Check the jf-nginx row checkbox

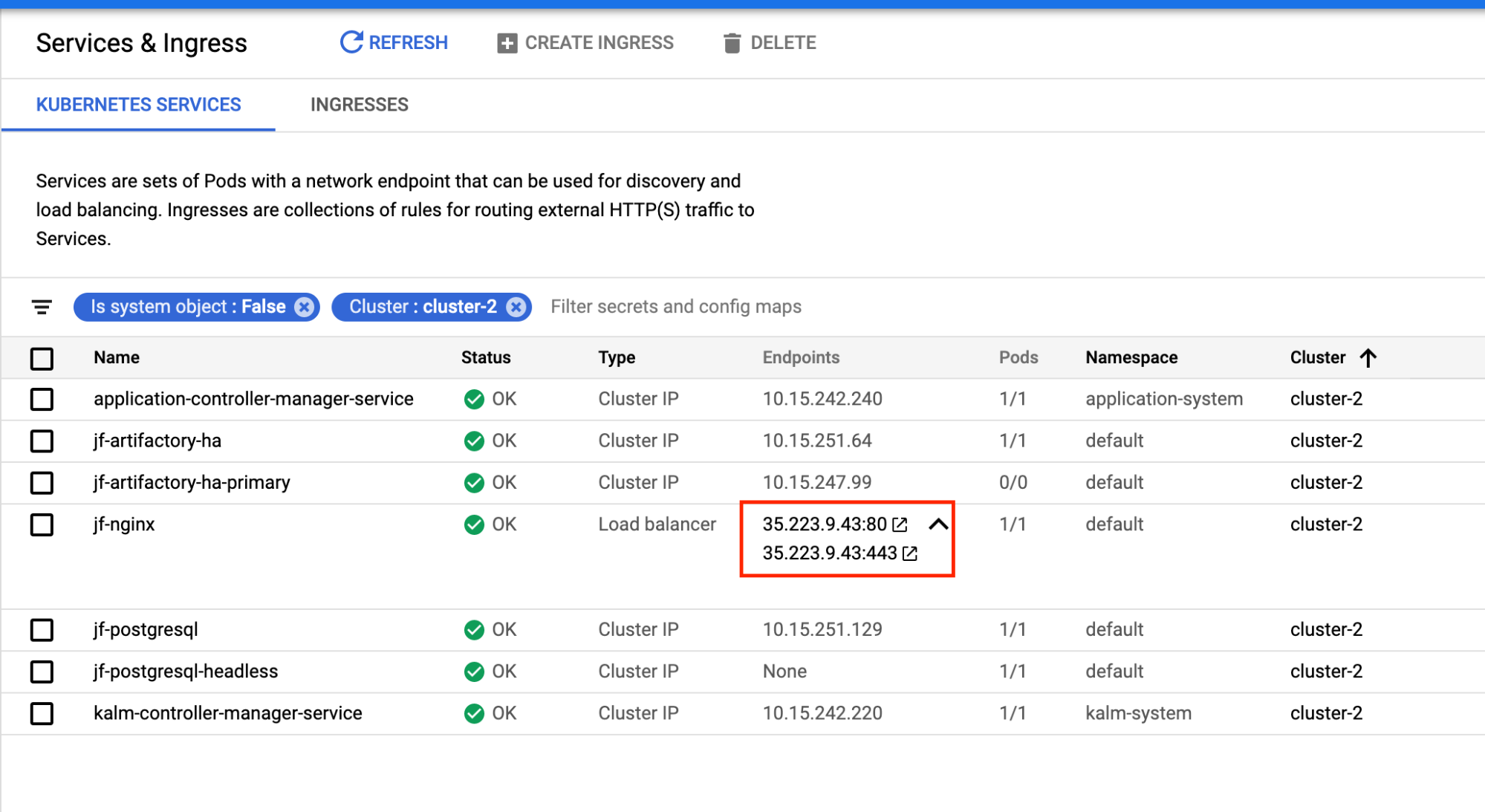pyautogui.click(x=42, y=524)
